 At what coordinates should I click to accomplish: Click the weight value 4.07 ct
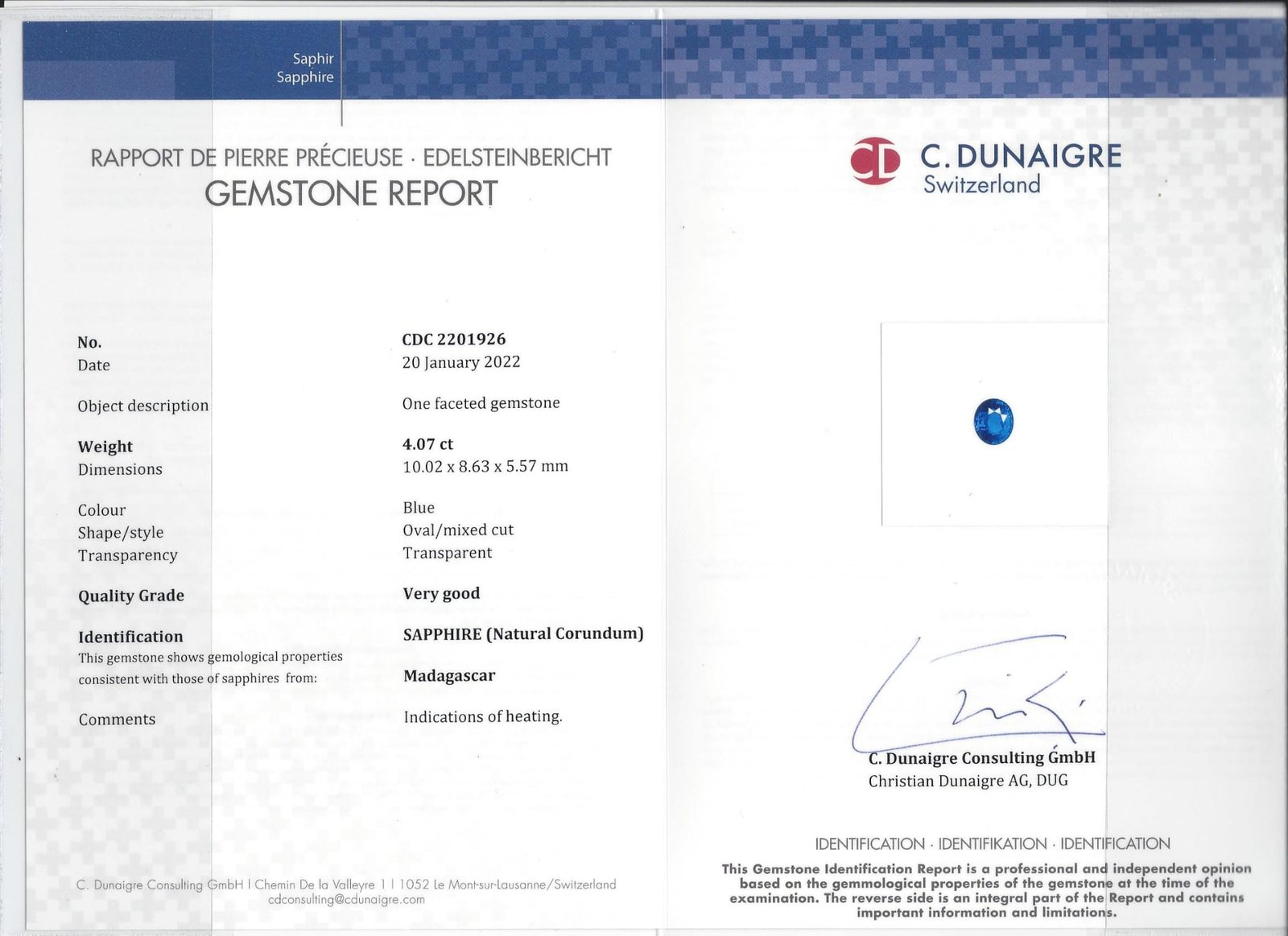tap(428, 444)
